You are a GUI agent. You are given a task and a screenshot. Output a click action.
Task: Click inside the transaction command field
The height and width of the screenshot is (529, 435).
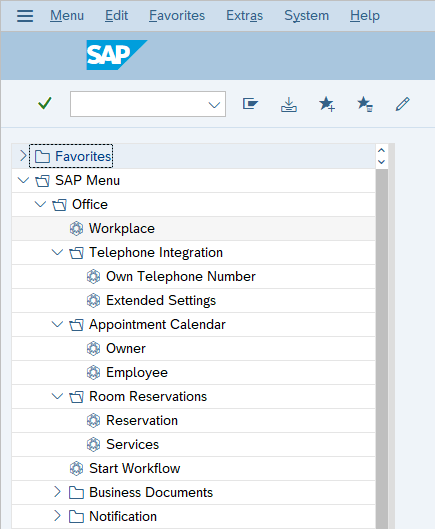coord(139,104)
